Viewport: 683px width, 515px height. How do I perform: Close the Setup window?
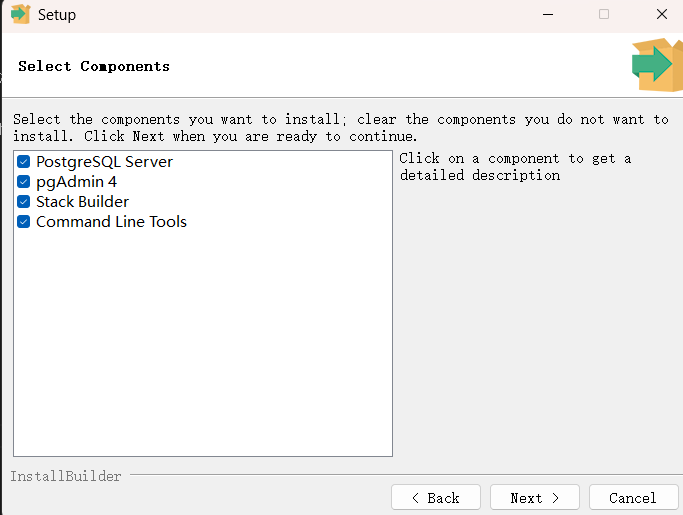click(662, 14)
